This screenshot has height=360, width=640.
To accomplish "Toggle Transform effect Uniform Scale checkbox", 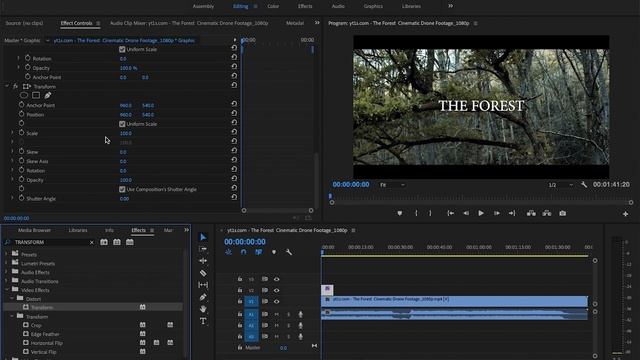I will pos(122,124).
